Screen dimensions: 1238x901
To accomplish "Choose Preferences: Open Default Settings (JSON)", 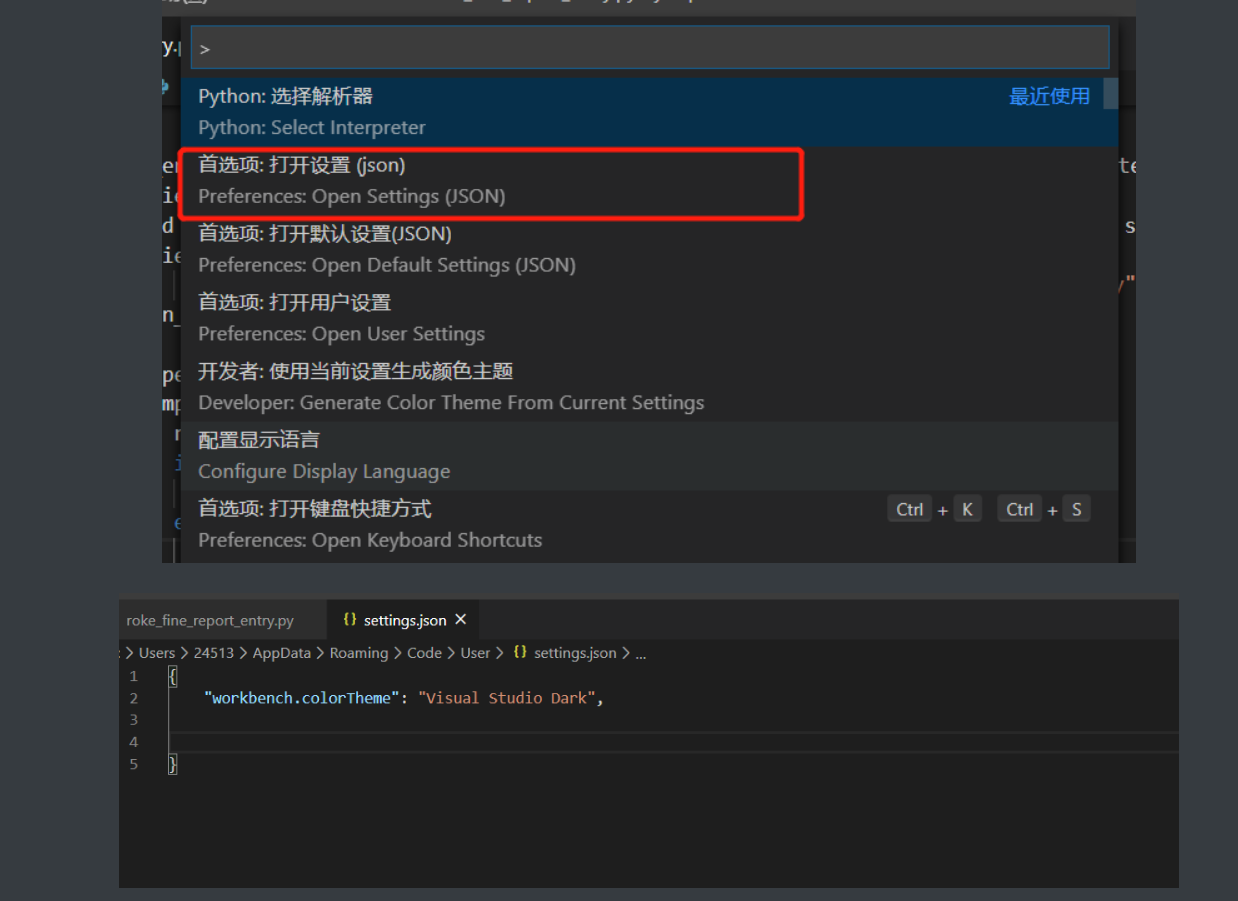I will [x=650, y=249].
